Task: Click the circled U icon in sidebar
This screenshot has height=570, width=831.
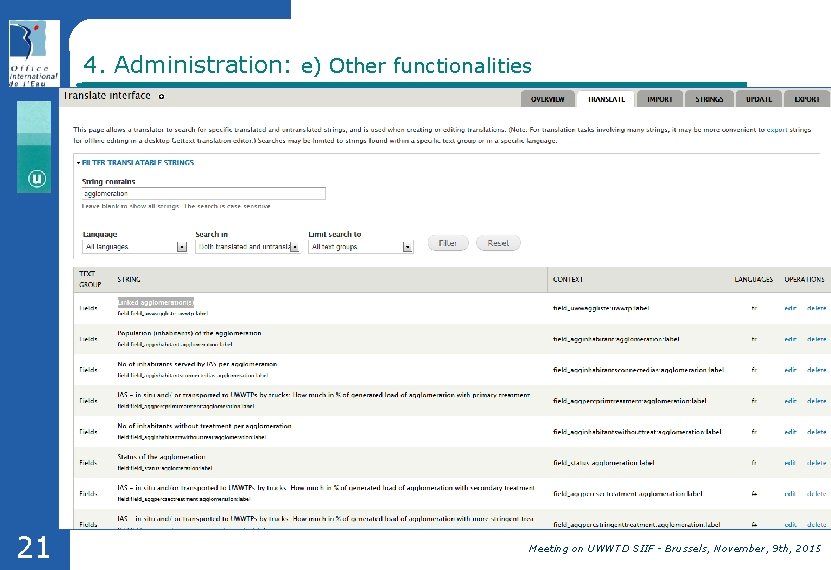Action: (x=37, y=179)
